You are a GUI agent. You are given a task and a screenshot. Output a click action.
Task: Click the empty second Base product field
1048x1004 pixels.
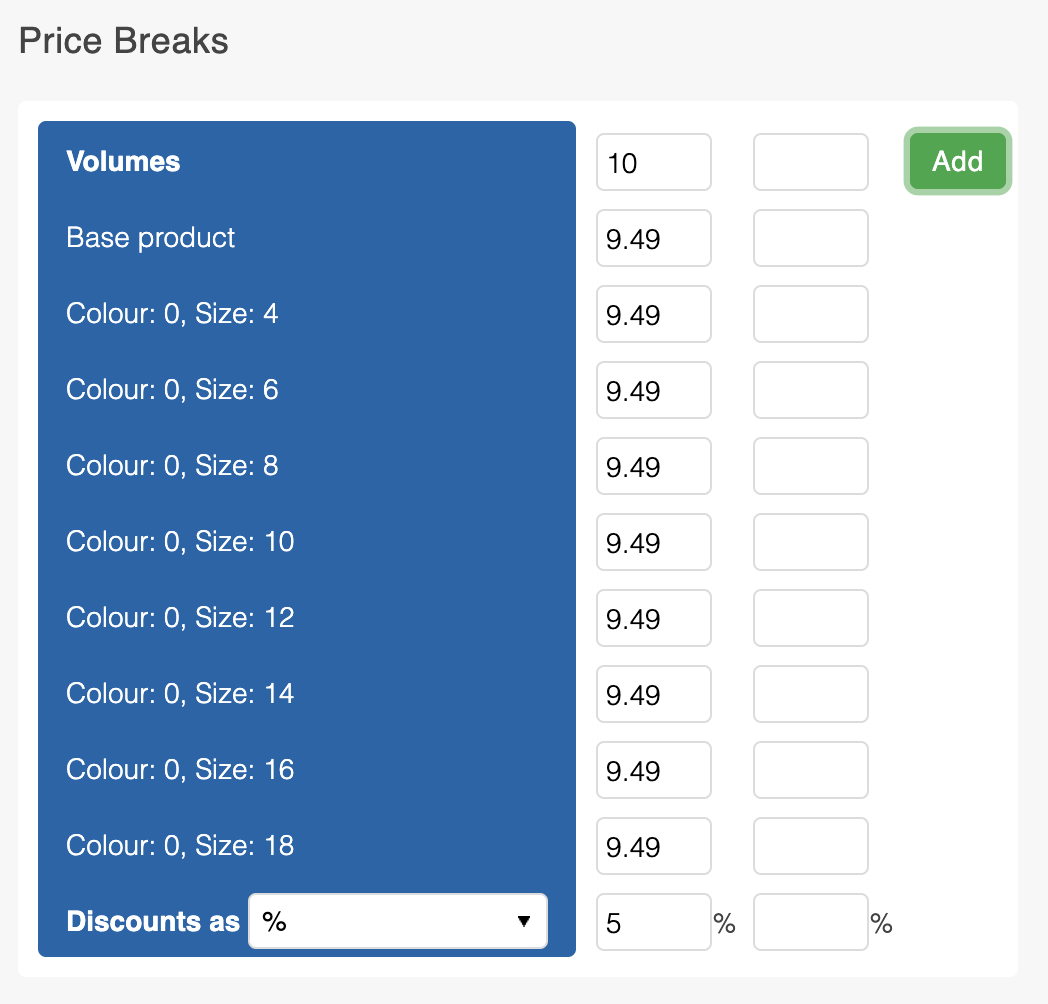click(810, 238)
